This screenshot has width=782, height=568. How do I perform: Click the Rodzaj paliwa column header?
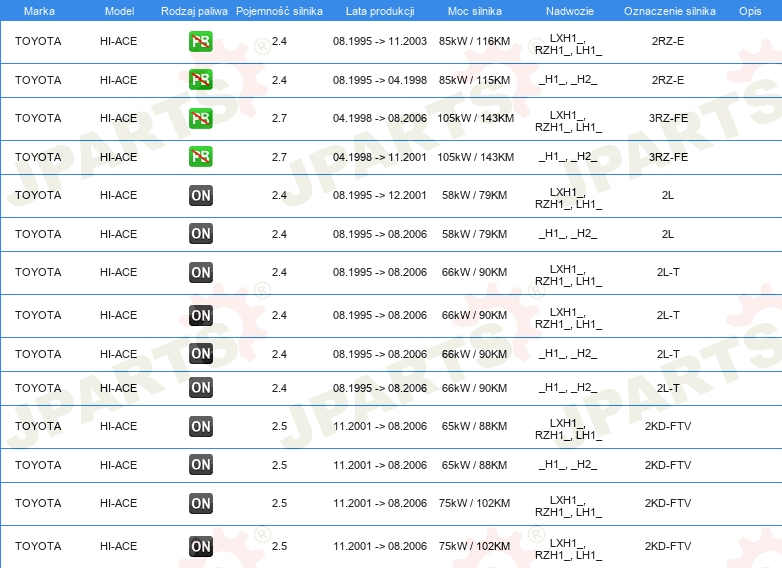click(194, 11)
